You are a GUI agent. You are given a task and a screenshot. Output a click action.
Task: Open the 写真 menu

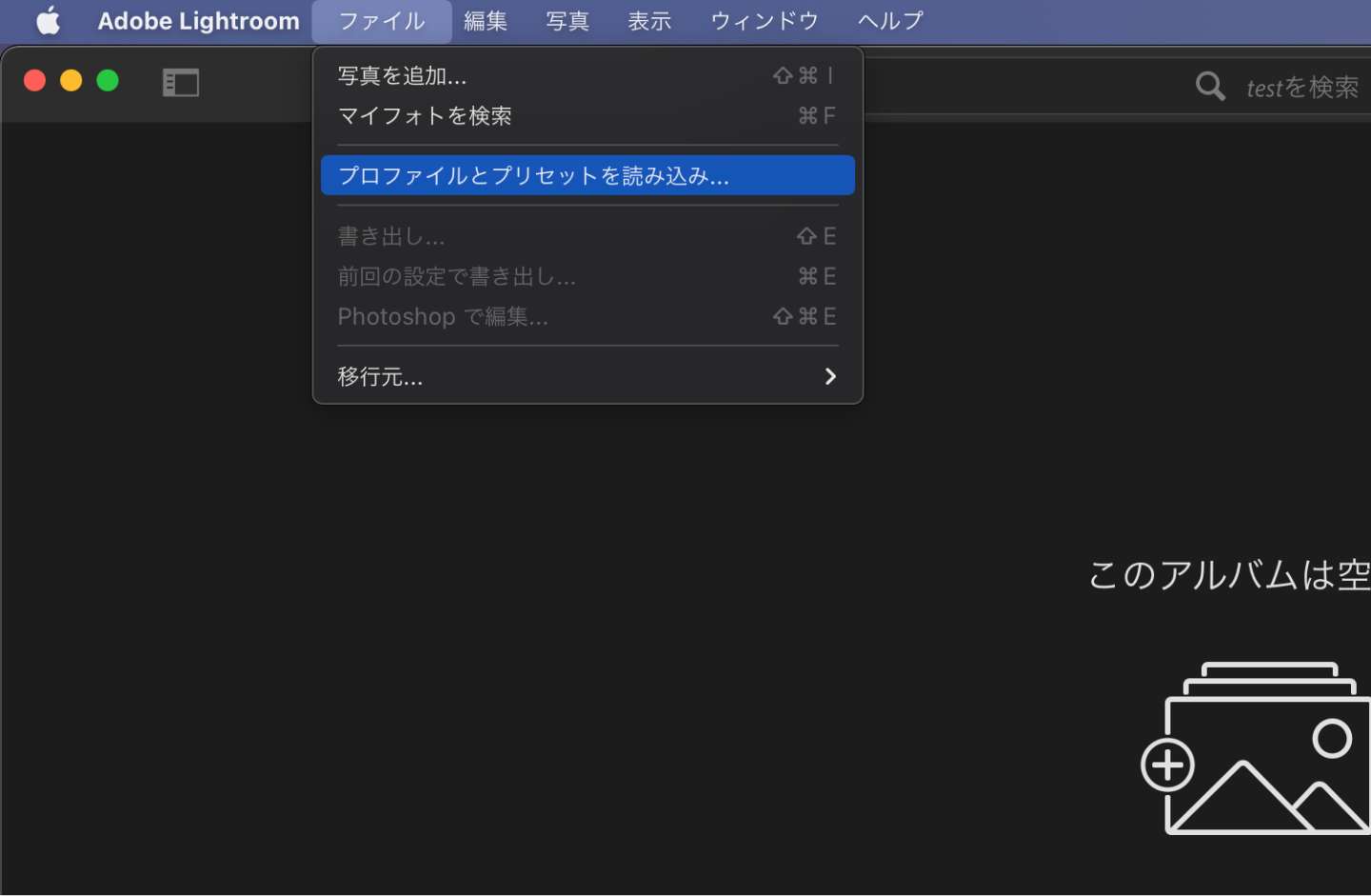point(567,21)
